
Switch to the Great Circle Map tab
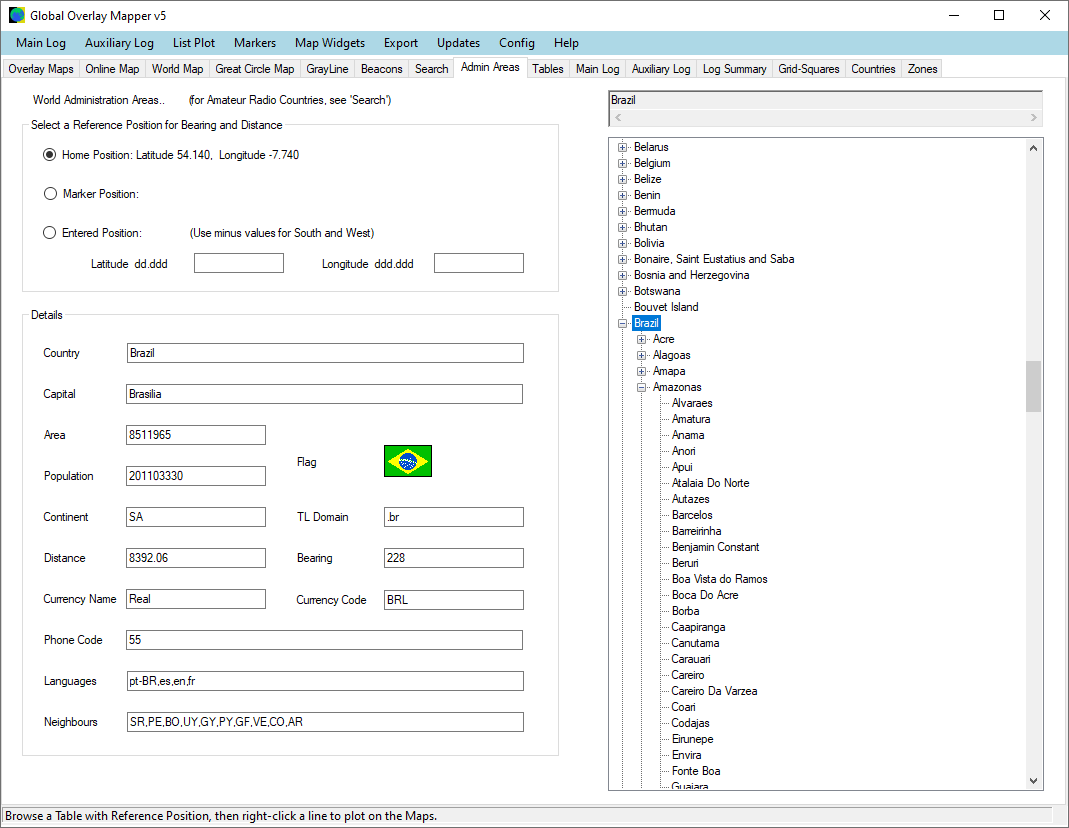click(x=255, y=69)
